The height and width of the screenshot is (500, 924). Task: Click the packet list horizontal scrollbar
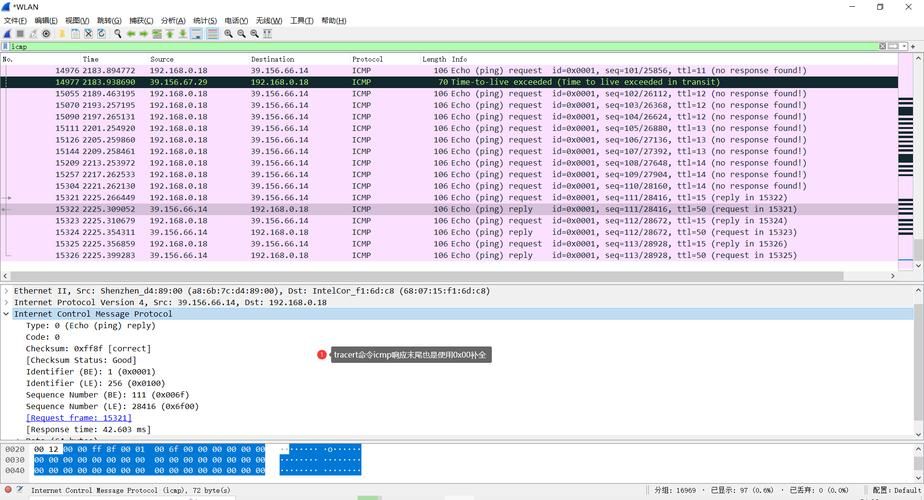coord(427,276)
